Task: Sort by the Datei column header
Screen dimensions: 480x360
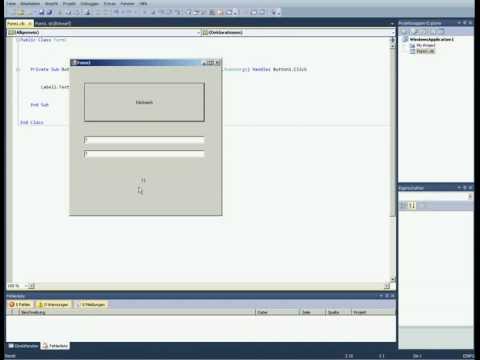Action: click(277, 312)
